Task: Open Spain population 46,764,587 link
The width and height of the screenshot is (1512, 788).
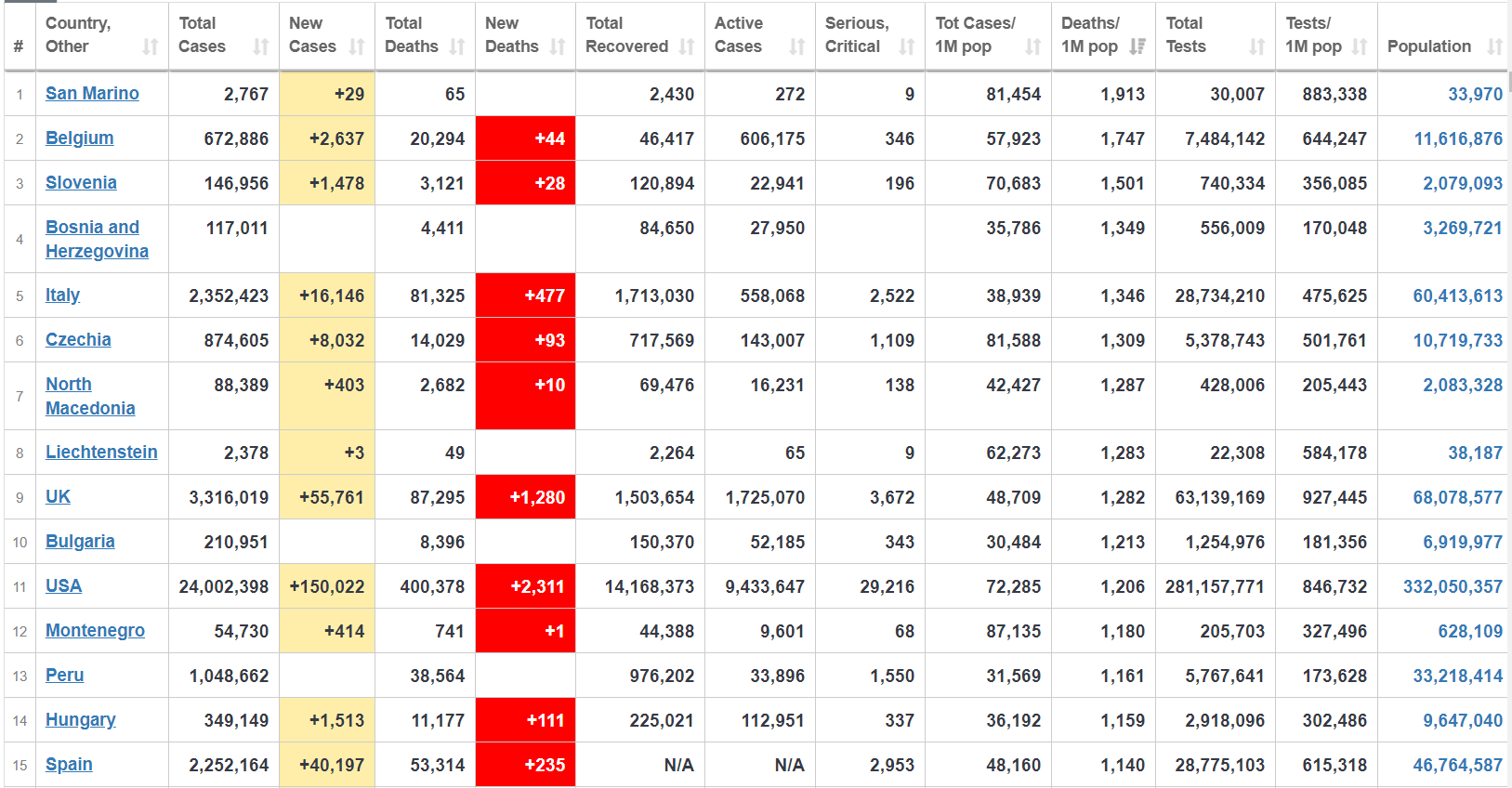Action: coord(1457,765)
